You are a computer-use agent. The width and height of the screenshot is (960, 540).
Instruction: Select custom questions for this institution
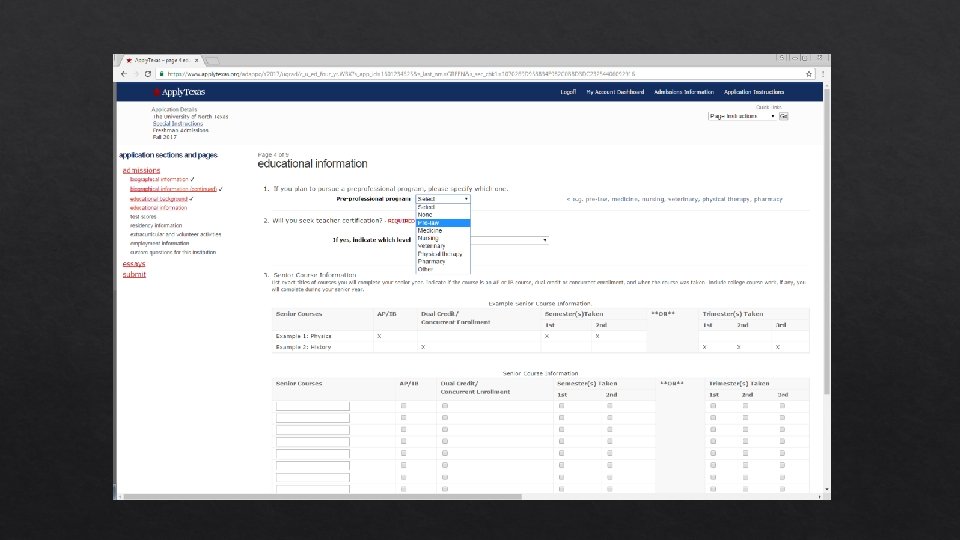173,252
